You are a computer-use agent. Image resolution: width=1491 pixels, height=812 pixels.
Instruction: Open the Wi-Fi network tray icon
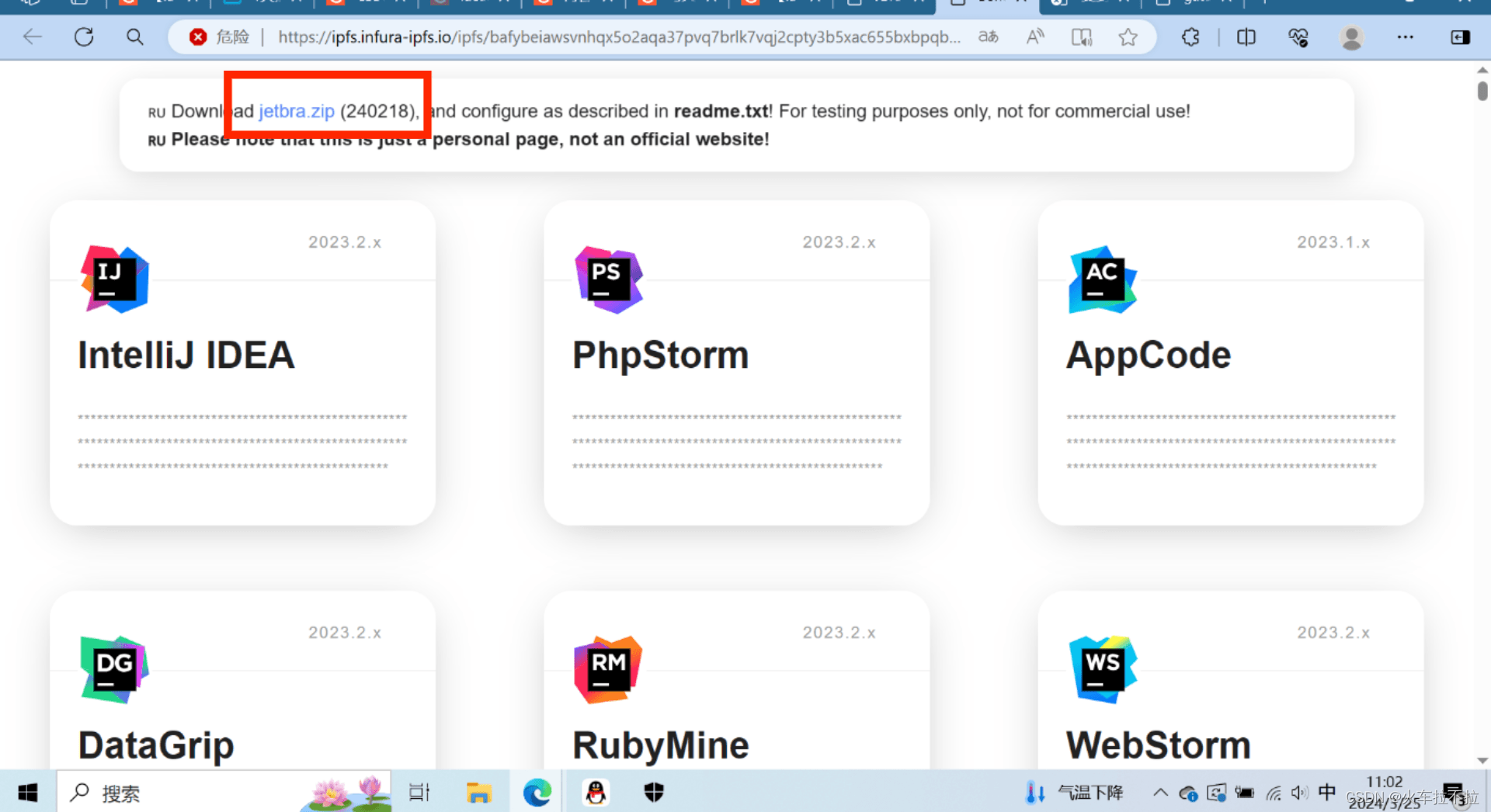[1274, 793]
